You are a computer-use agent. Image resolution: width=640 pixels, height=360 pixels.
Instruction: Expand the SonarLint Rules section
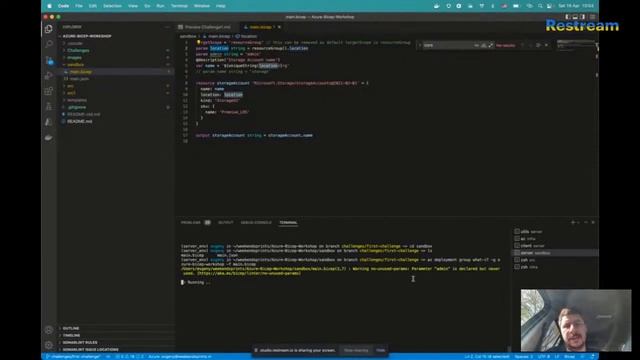pos(80,342)
